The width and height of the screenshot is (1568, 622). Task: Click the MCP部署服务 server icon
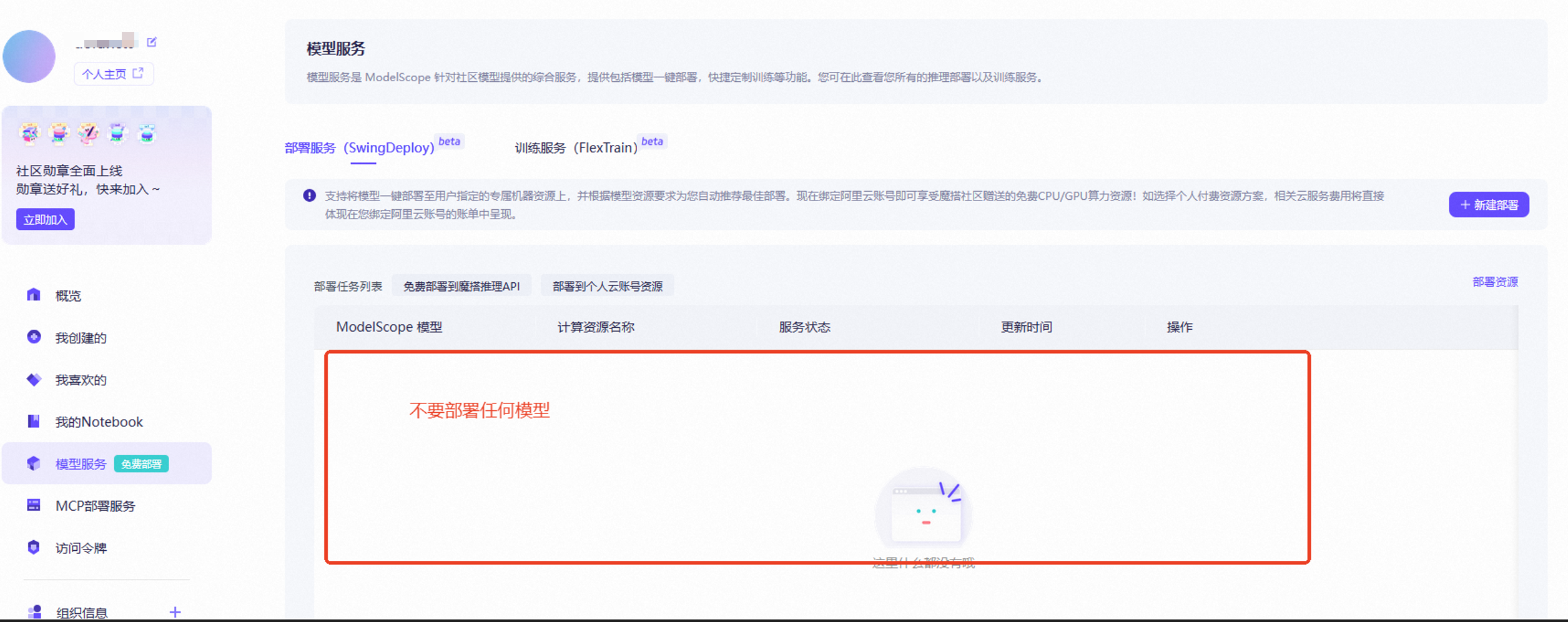click(34, 505)
